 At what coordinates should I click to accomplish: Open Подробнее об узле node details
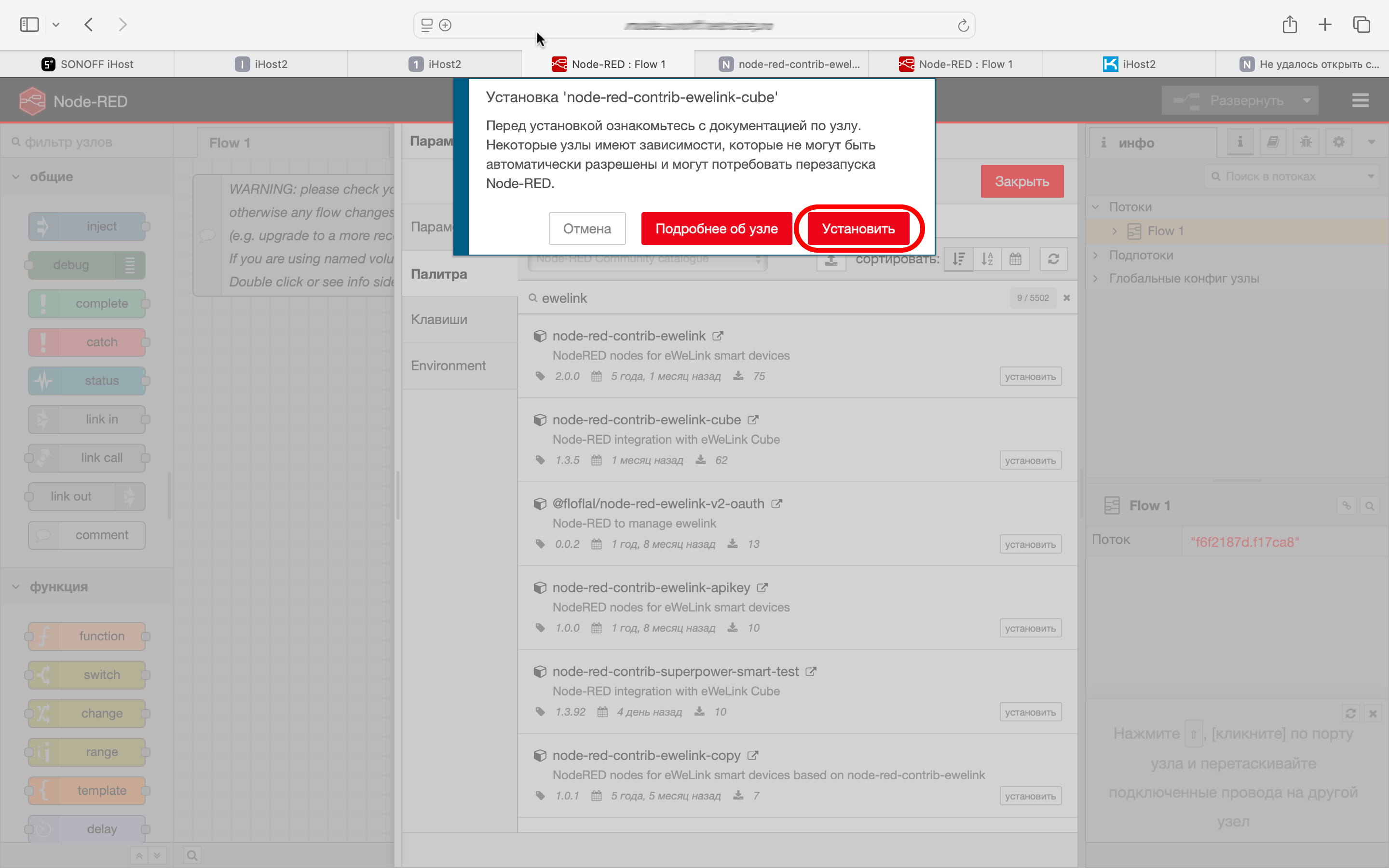[x=716, y=229]
